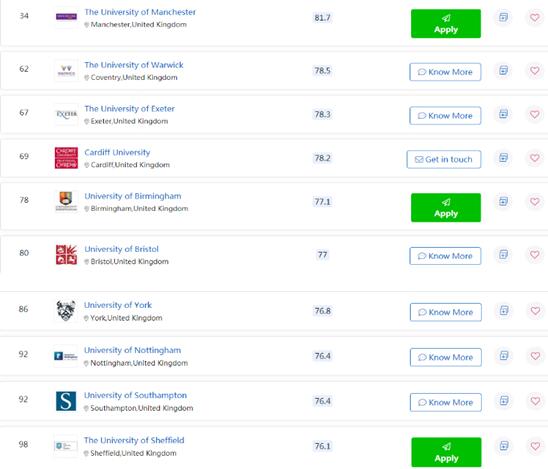Add University of Sheffield to compare list
Screen dimensions: 548x469
tap(504, 446)
